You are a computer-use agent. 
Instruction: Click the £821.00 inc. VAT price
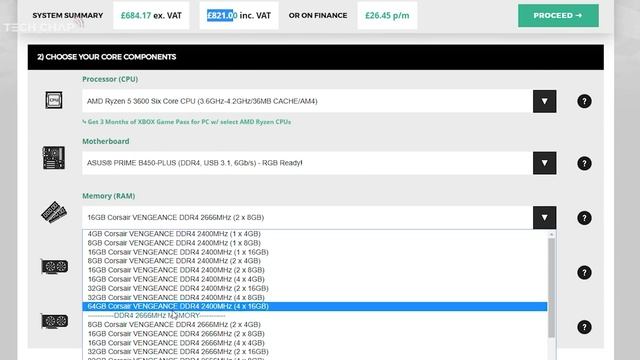239,16
